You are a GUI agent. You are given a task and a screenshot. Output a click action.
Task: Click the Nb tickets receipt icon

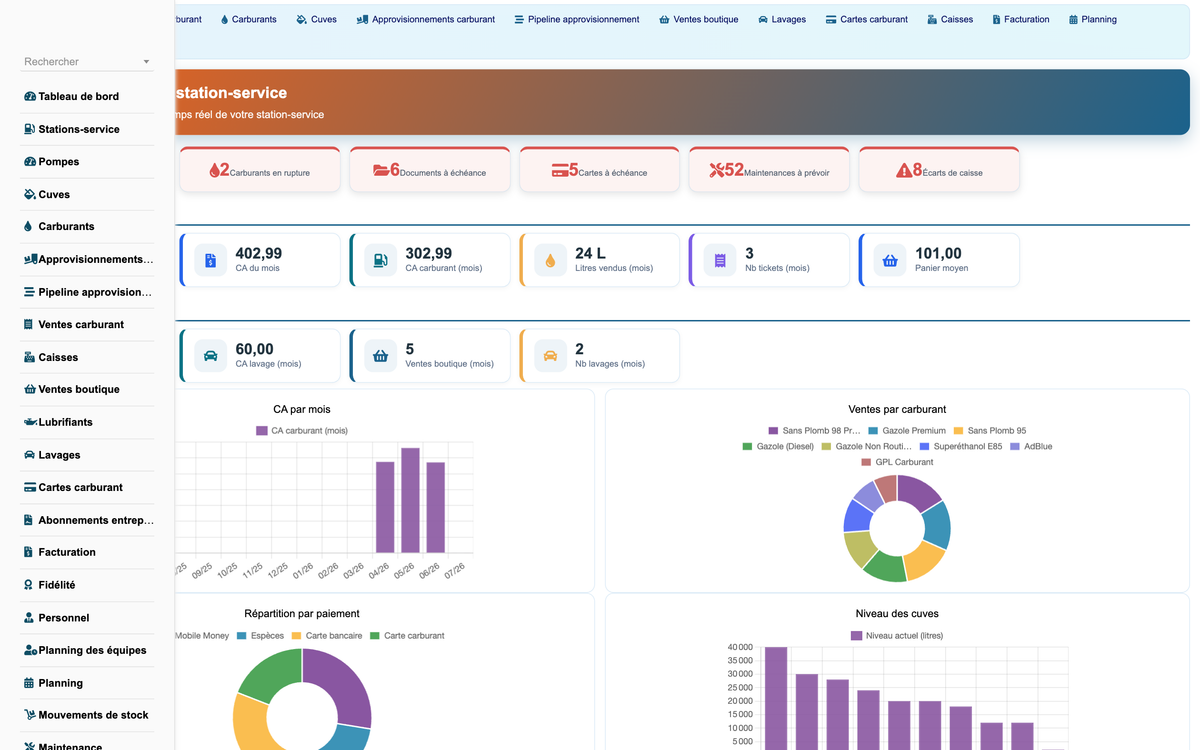tap(720, 260)
